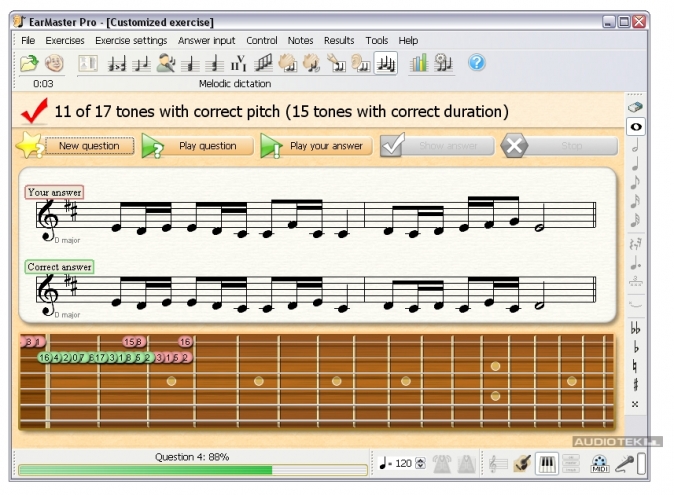Image resolution: width=674 pixels, height=495 pixels.
Task: Select the singing microphone exercise icon
Action: [x=166, y=64]
